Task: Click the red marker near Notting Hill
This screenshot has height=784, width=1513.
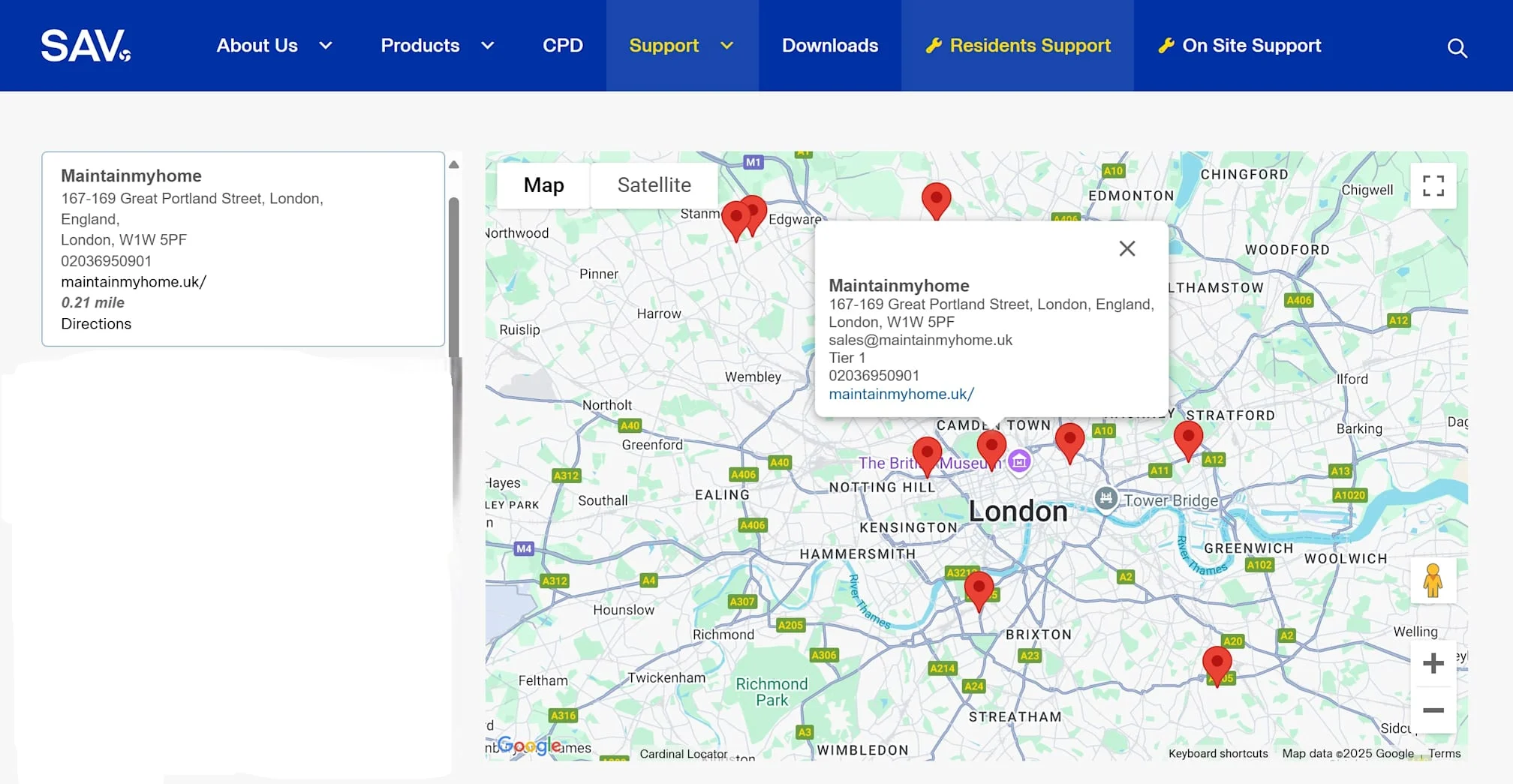Action: [927, 458]
